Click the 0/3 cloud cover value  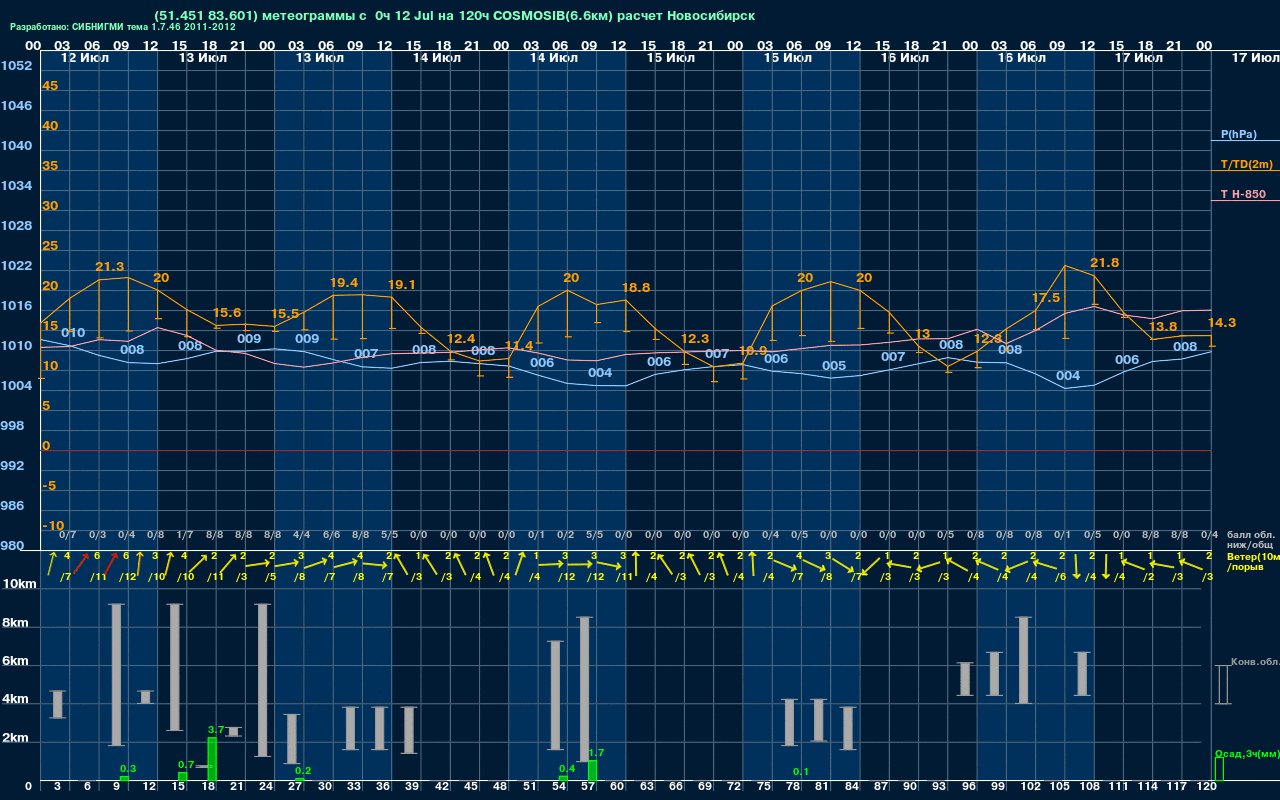point(98,535)
